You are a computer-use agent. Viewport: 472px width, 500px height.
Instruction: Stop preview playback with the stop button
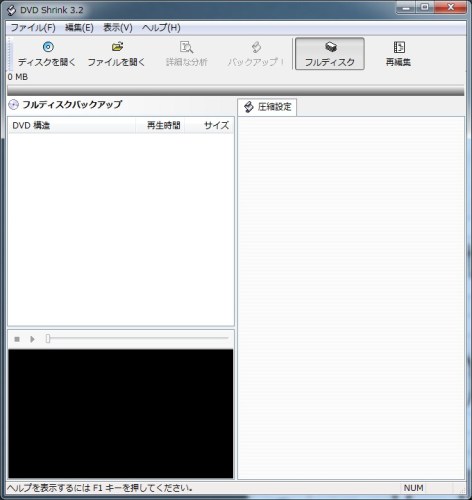(x=17, y=339)
